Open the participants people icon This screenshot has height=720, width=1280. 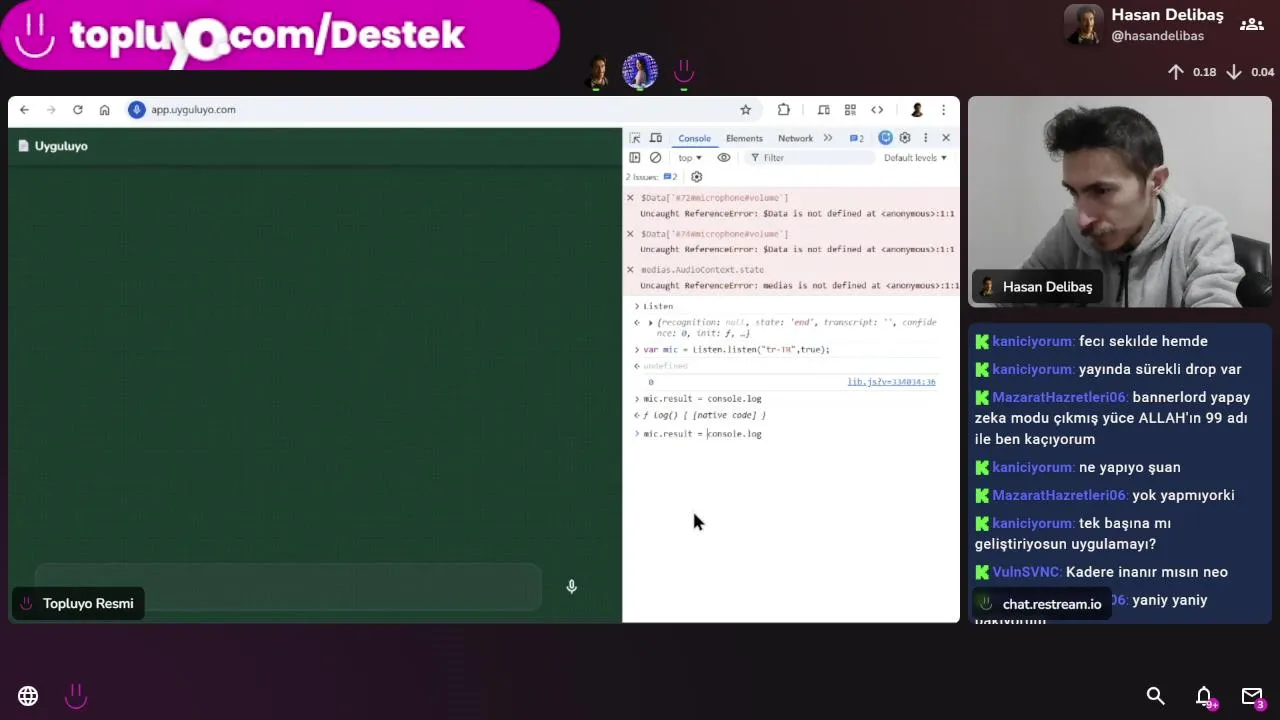point(1251,25)
